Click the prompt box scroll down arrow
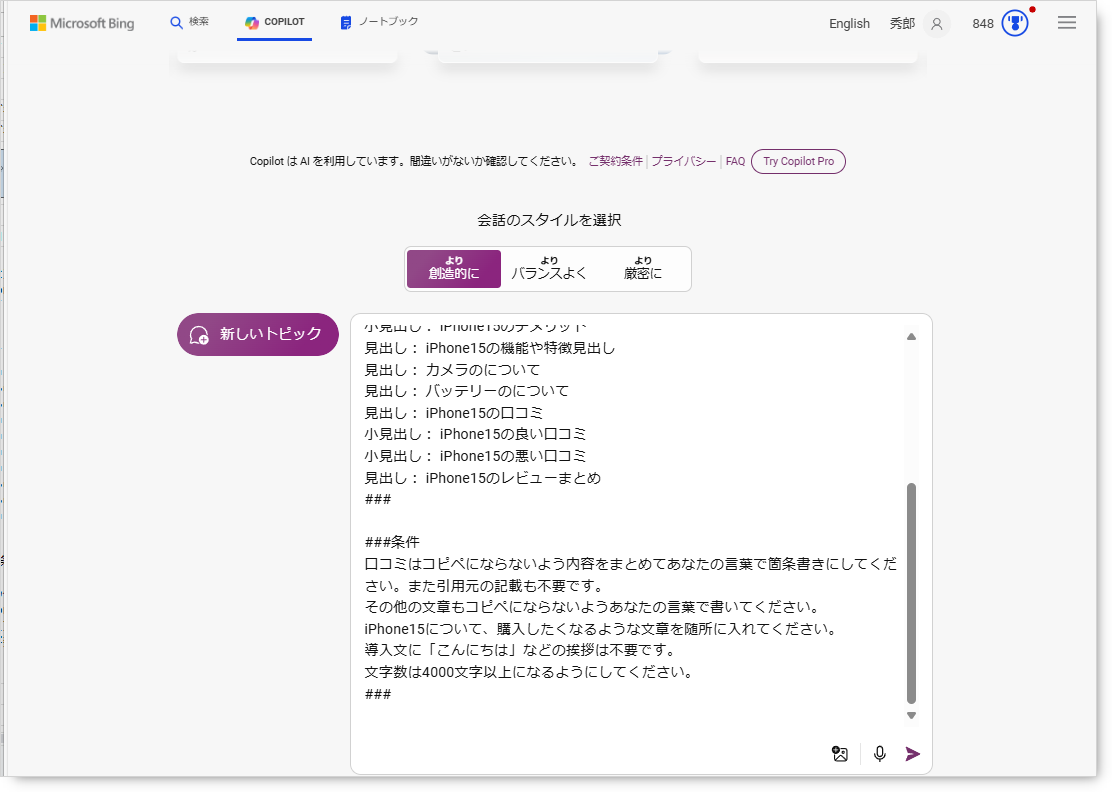1112x792 pixels. point(911,715)
